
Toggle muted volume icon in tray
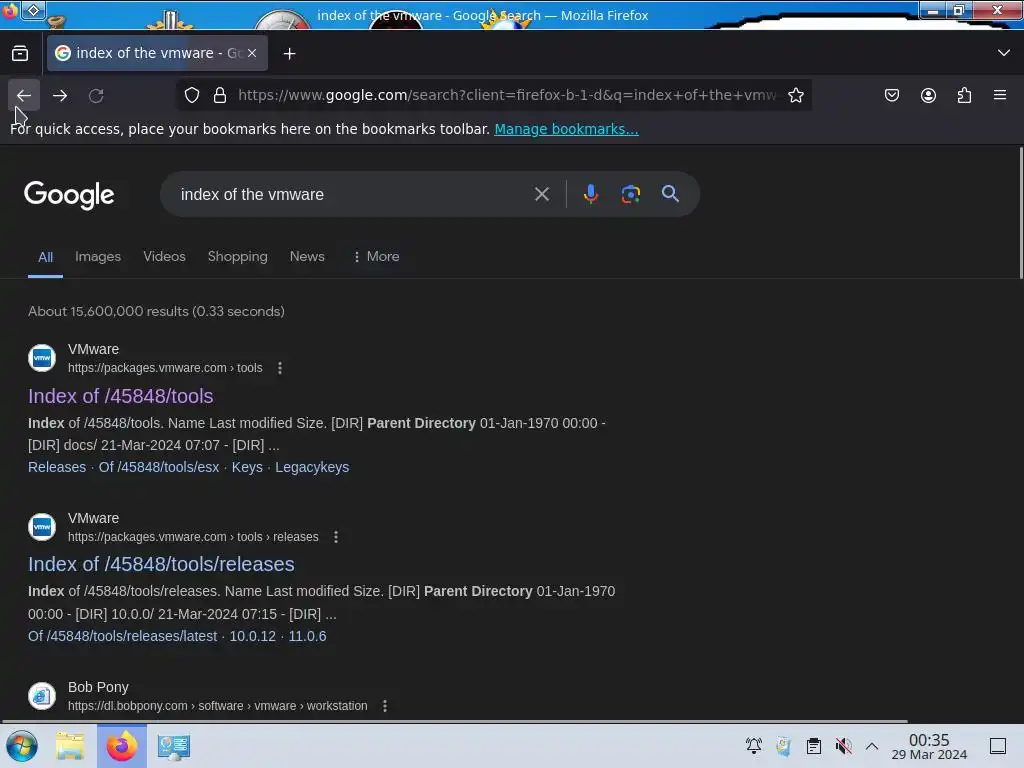point(844,746)
